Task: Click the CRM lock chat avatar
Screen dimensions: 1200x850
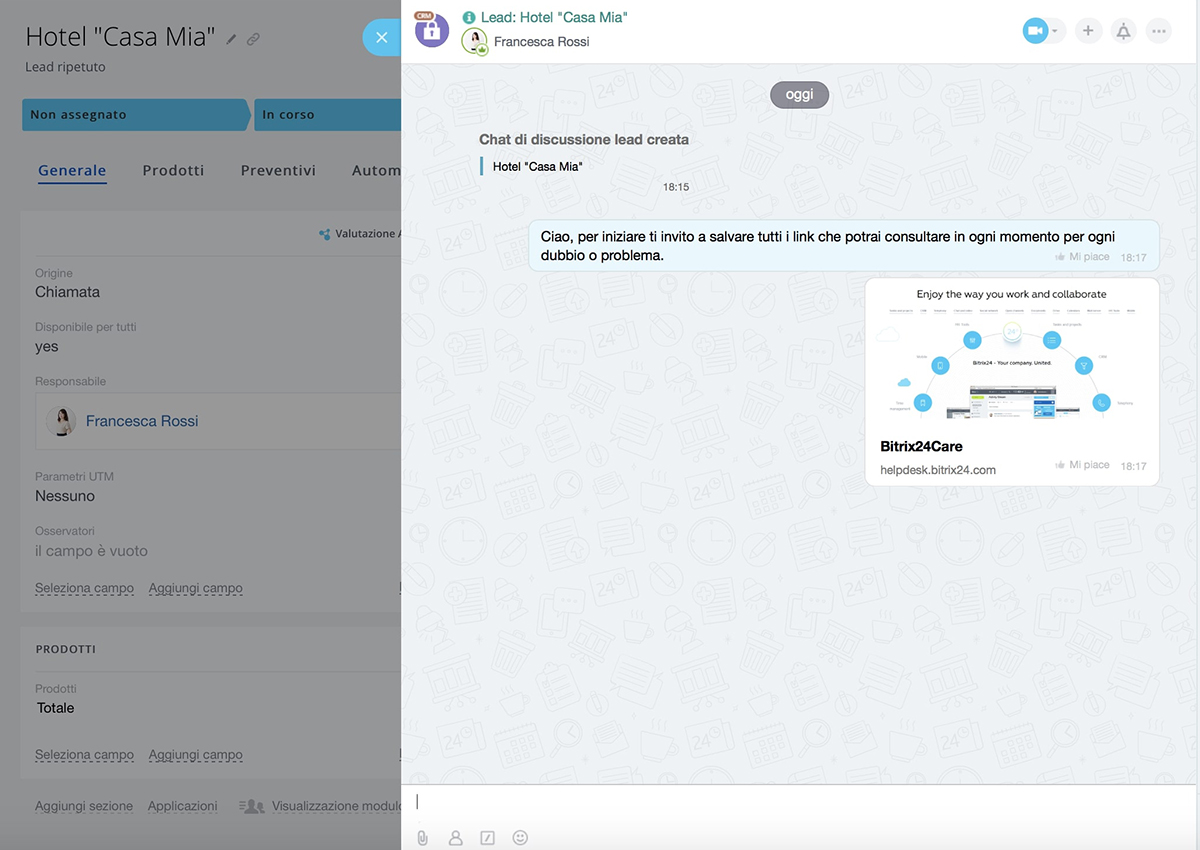Action: [431, 30]
